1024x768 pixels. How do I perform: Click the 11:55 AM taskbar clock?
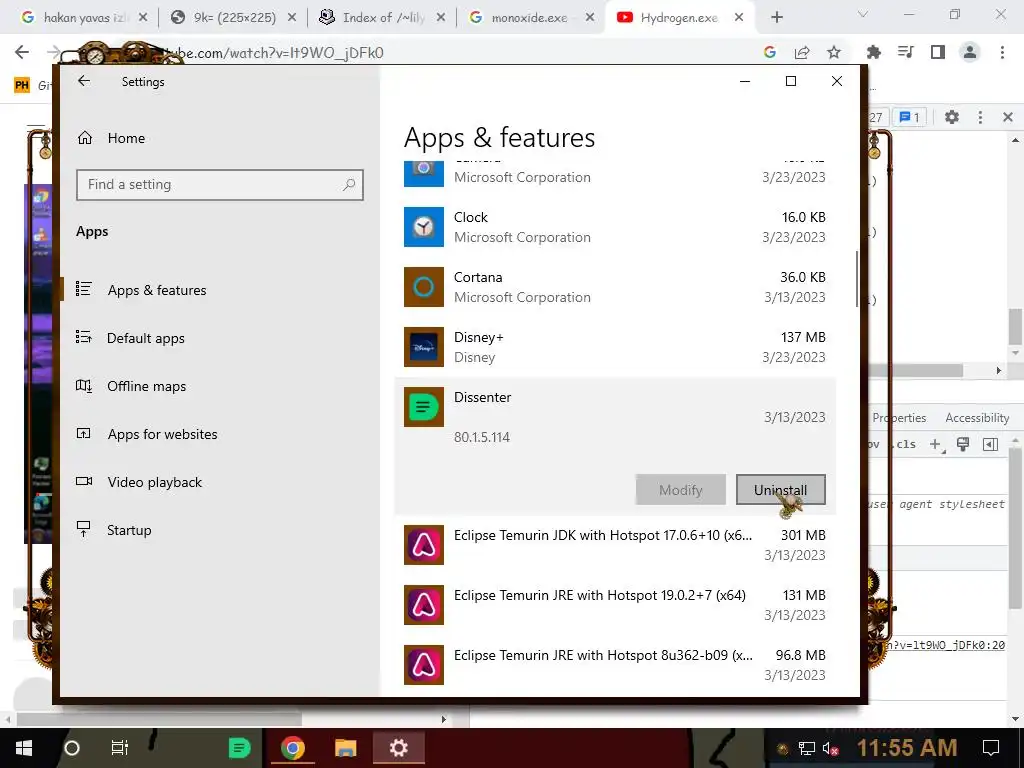coord(906,748)
